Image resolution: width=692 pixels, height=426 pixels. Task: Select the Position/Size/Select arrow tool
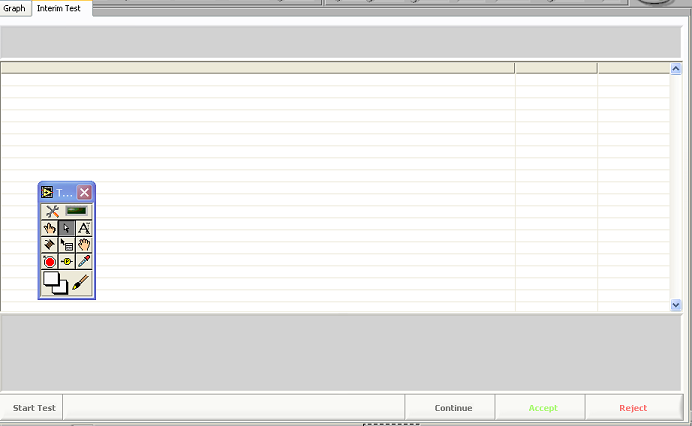67,228
